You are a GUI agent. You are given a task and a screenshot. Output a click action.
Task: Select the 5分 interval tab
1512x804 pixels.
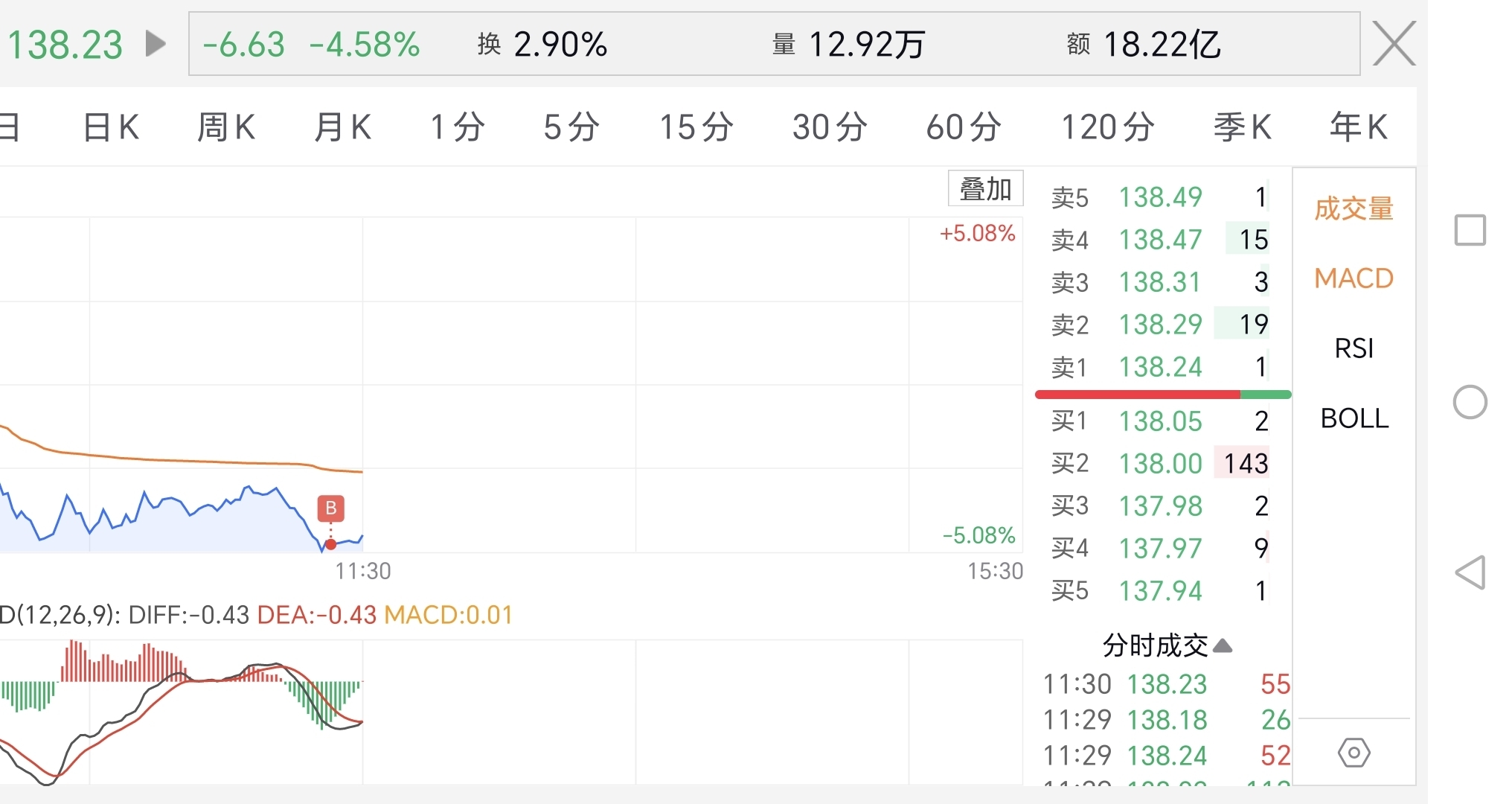click(x=571, y=127)
